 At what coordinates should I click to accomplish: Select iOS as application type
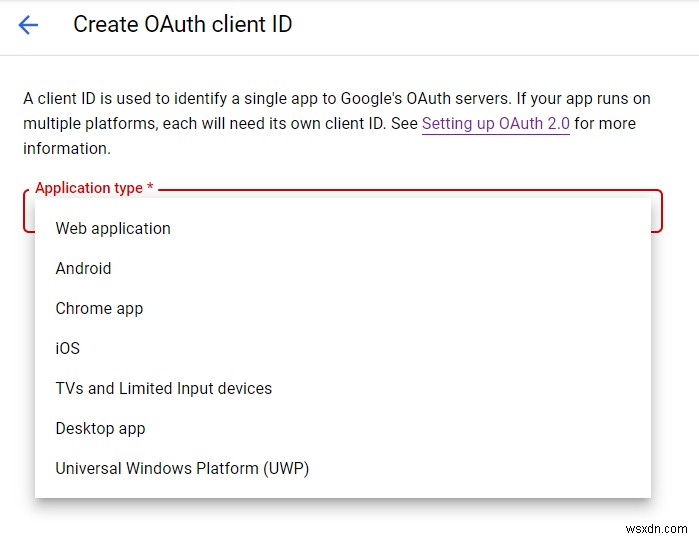pos(67,348)
